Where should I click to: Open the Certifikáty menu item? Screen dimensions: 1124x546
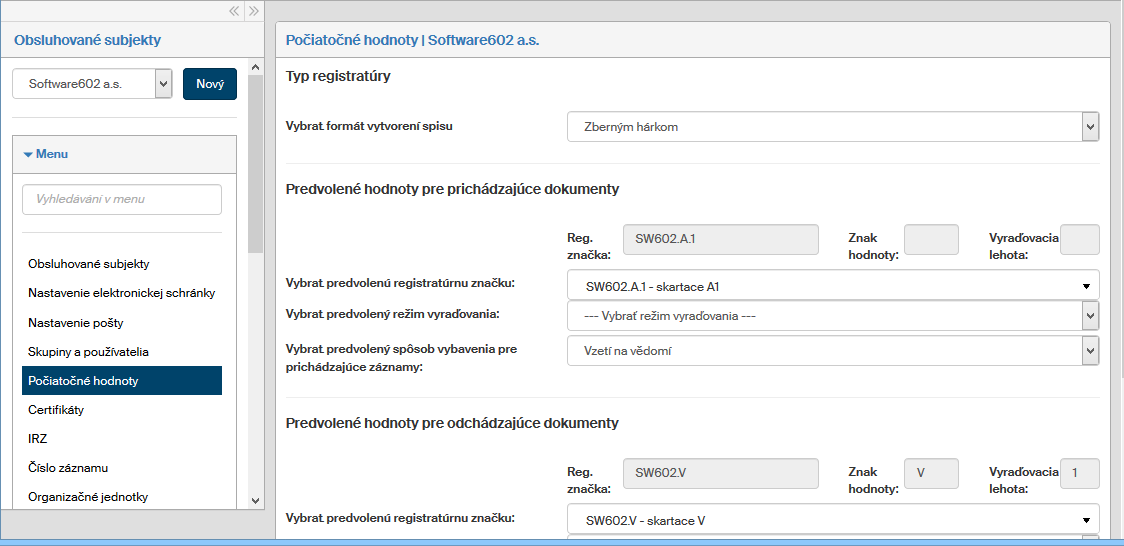coord(56,410)
